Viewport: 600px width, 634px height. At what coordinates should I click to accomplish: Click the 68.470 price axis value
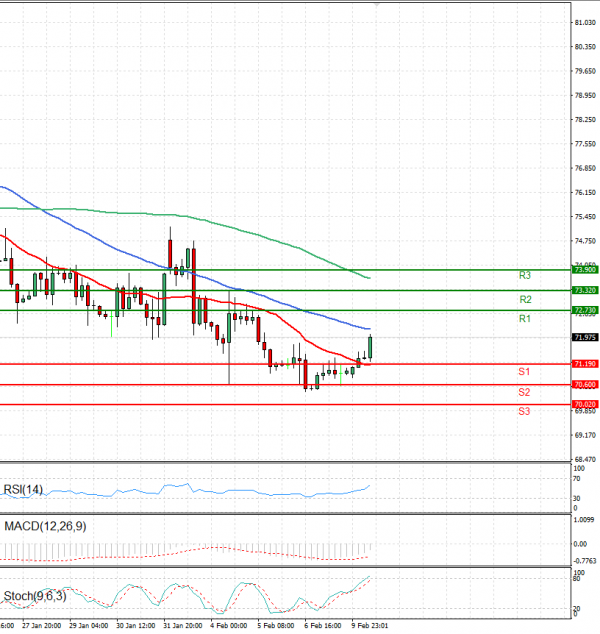tap(585, 459)
